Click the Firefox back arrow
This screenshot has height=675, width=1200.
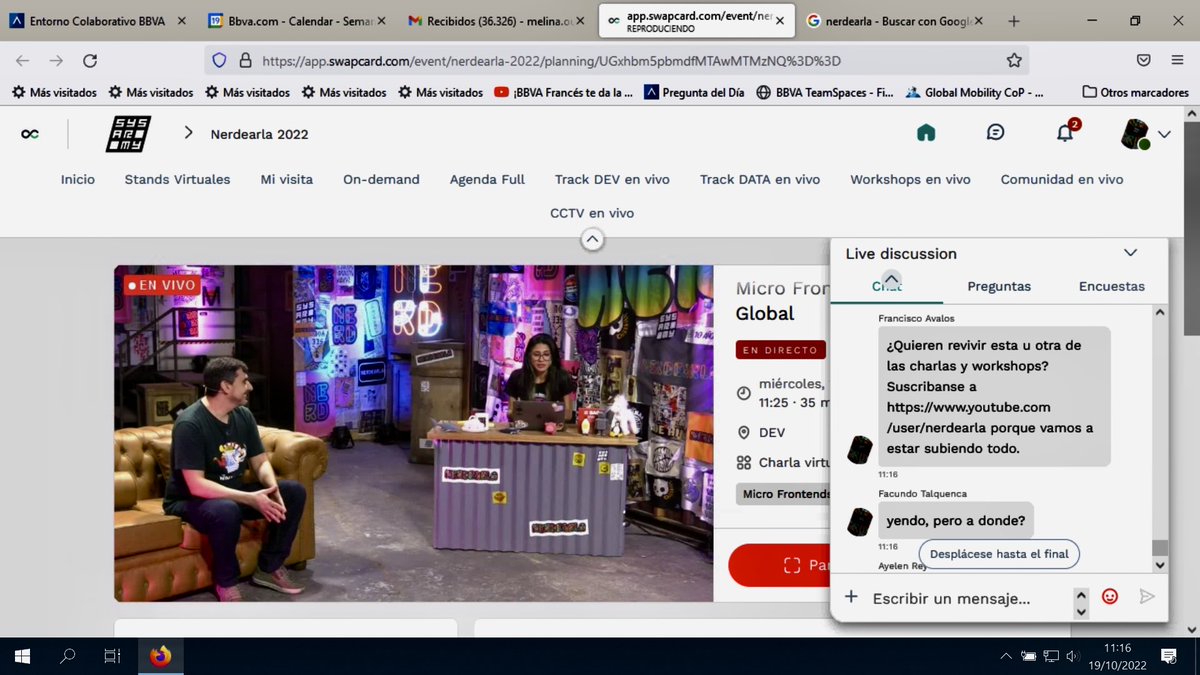[24, 61]
